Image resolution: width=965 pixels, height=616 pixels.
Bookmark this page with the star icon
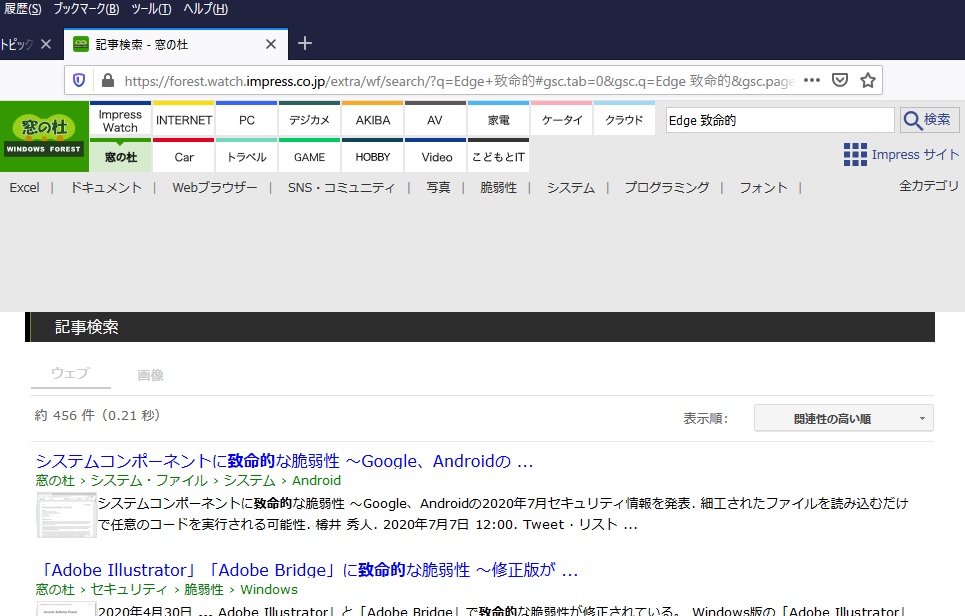pos(867,80)
